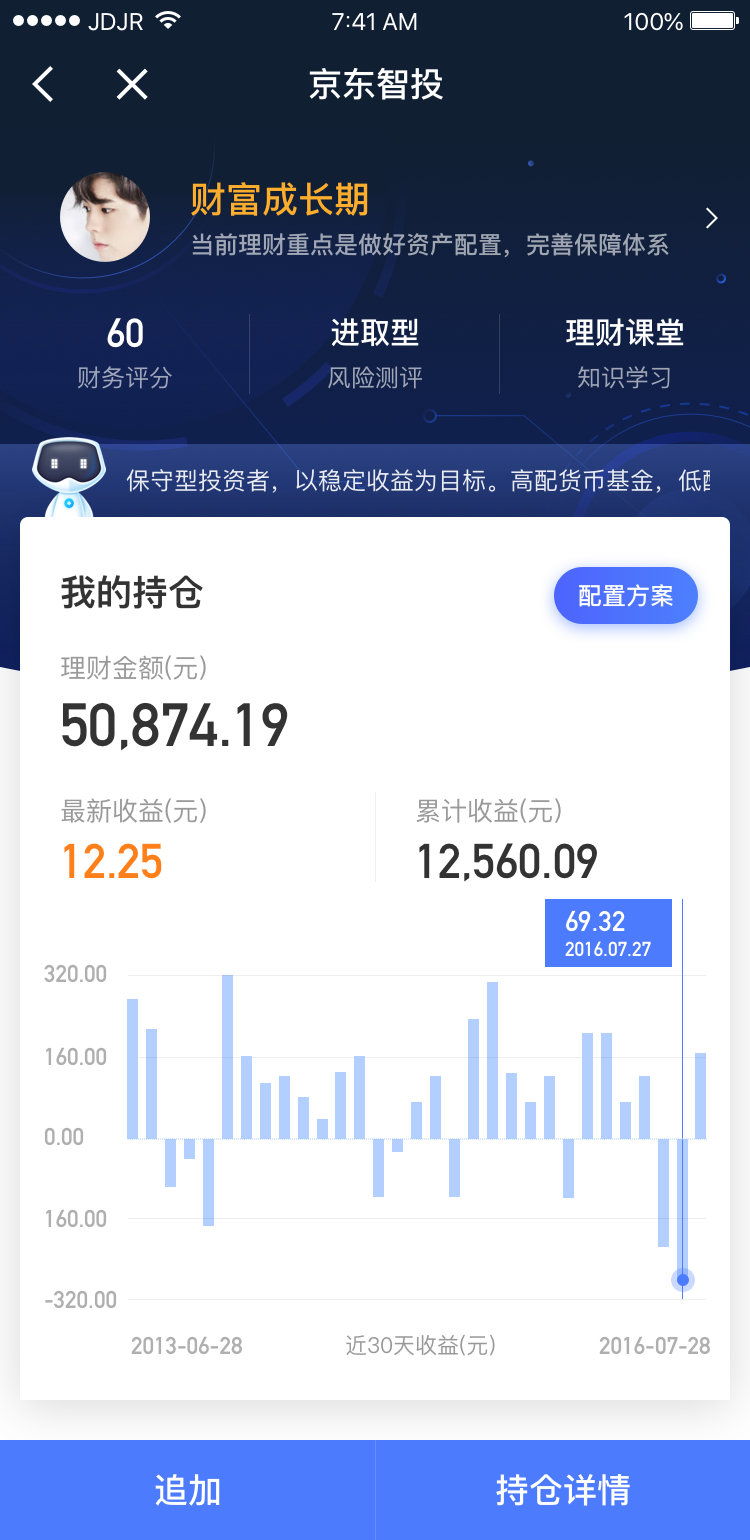Select the chart marker dot for 2016.07.27
The image size is (750, 1540).
point(683,1280)
